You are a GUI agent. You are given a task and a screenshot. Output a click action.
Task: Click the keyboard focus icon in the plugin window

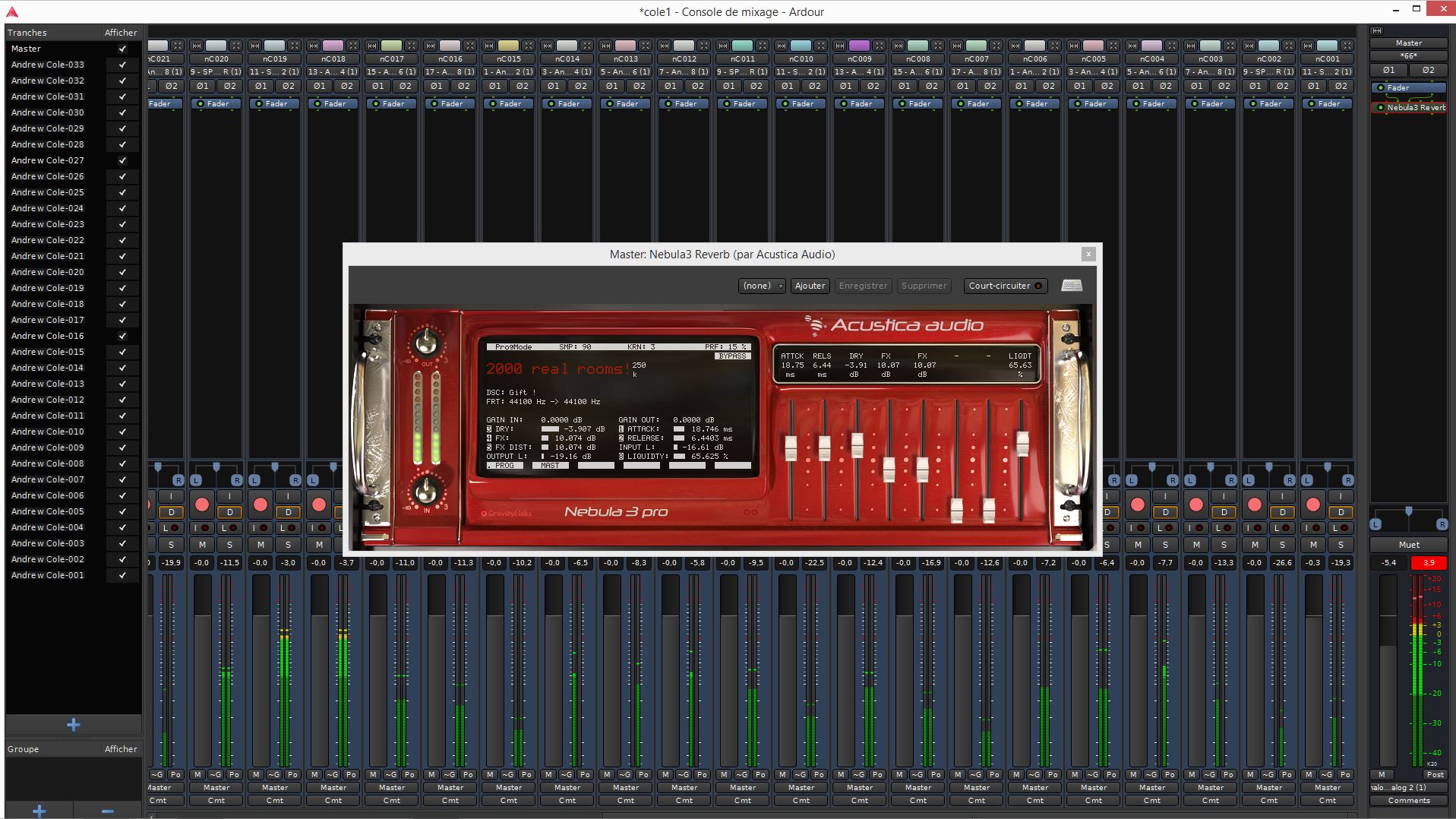tap(1072, 286)
